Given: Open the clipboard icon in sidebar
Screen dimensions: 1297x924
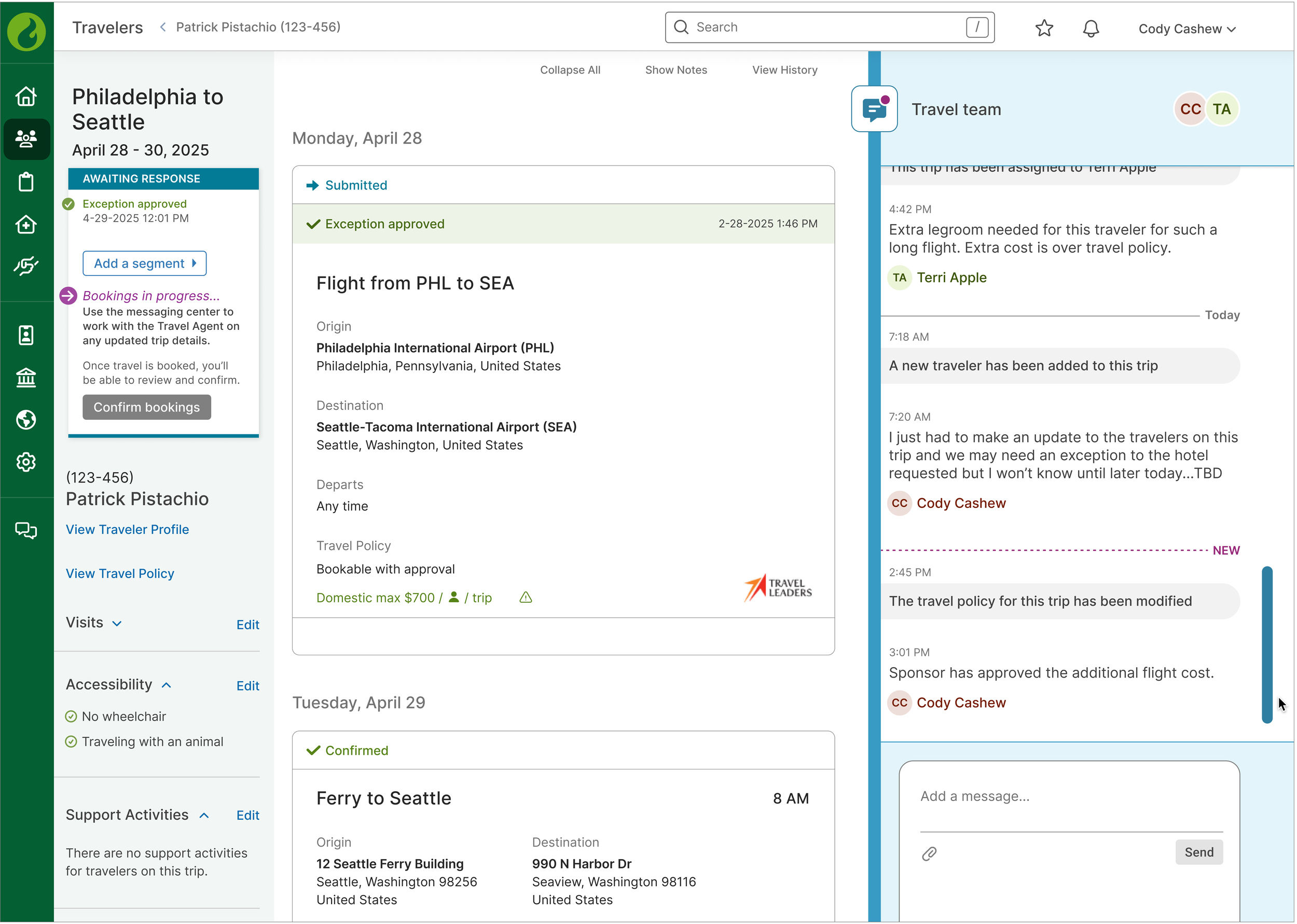Looking at the screenshot, I should 26,182.
